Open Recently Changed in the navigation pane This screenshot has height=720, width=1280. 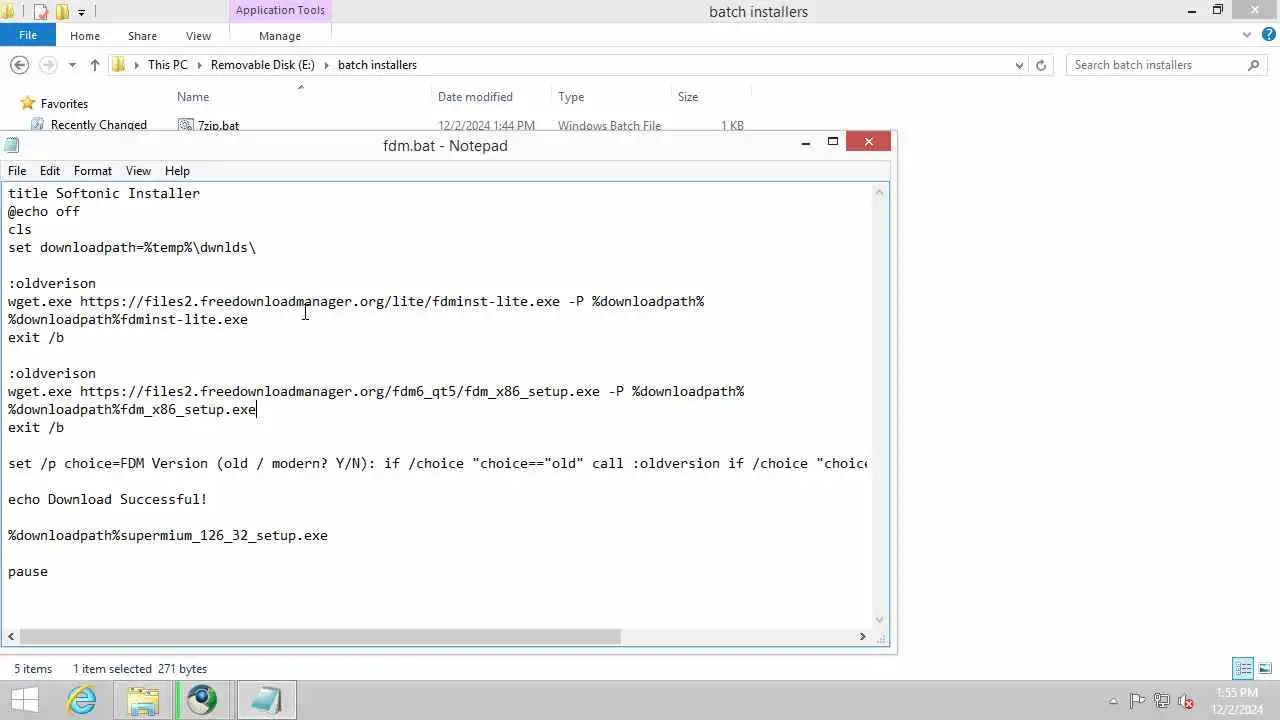(x=99, y=125)
